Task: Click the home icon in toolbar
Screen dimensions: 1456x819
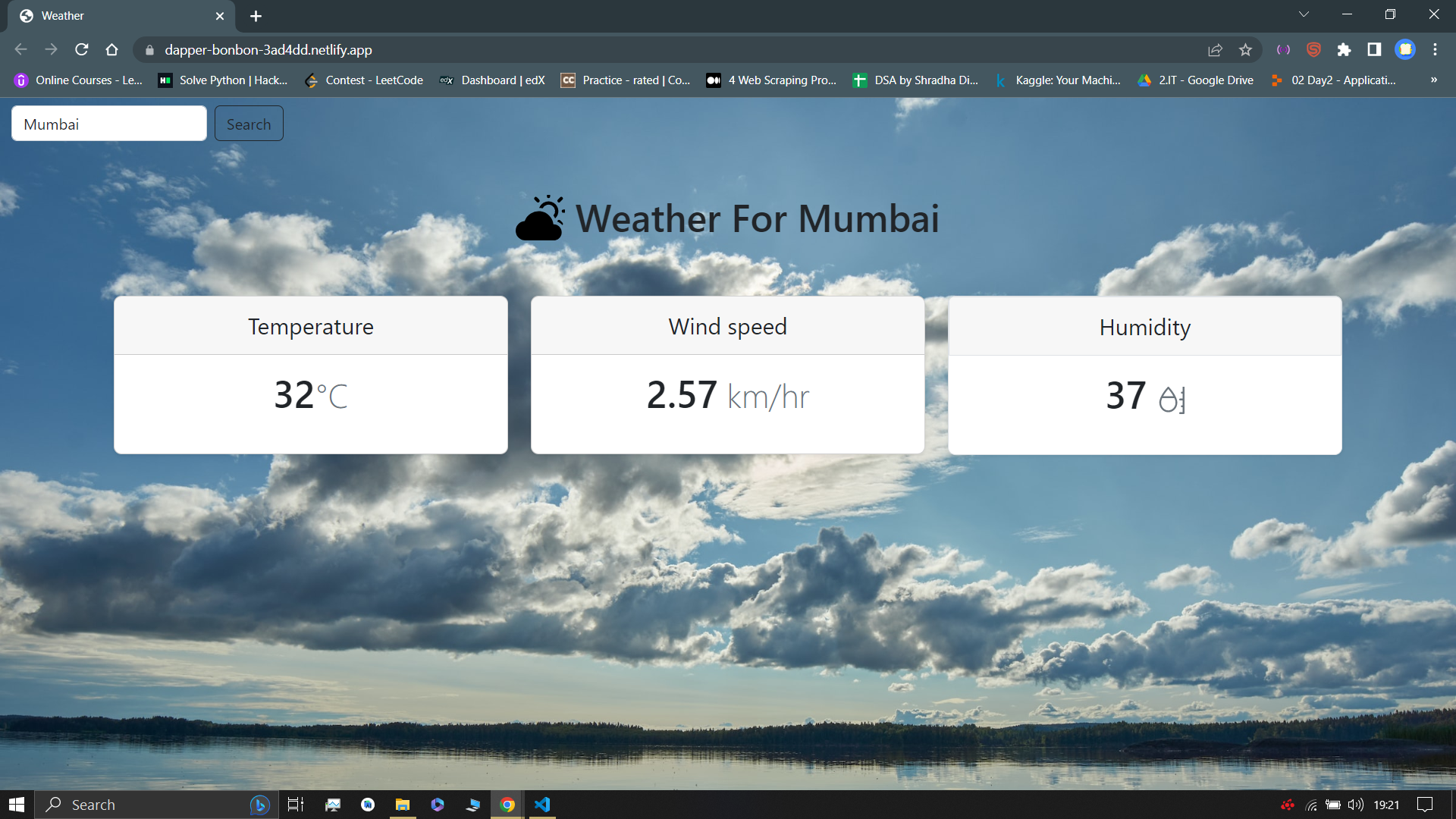Action: coord(112,49)
